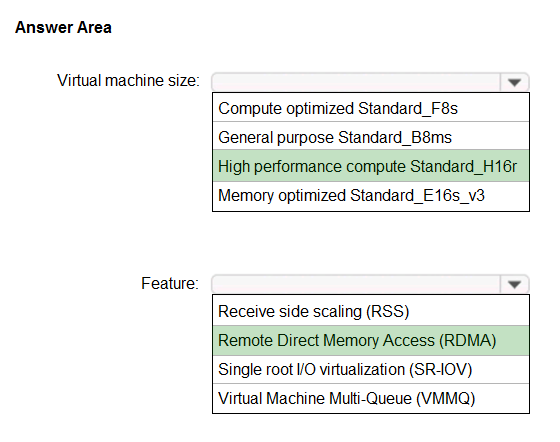Choose Virtual Machine Multi-Queue (VMMQ) feature
This screenshot has height=442, width=560.
tap(371, 398)
